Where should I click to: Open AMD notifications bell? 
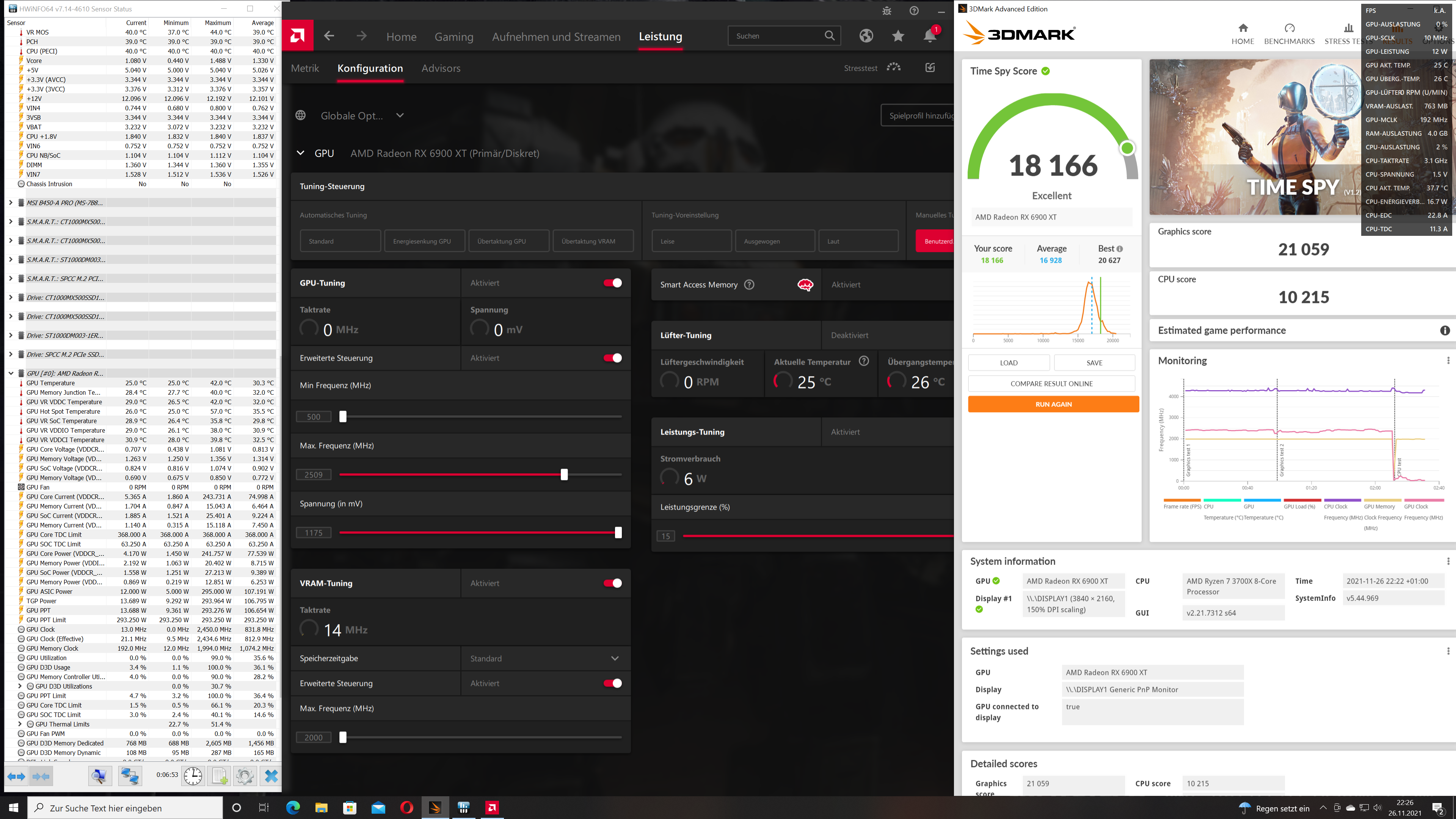930,36
